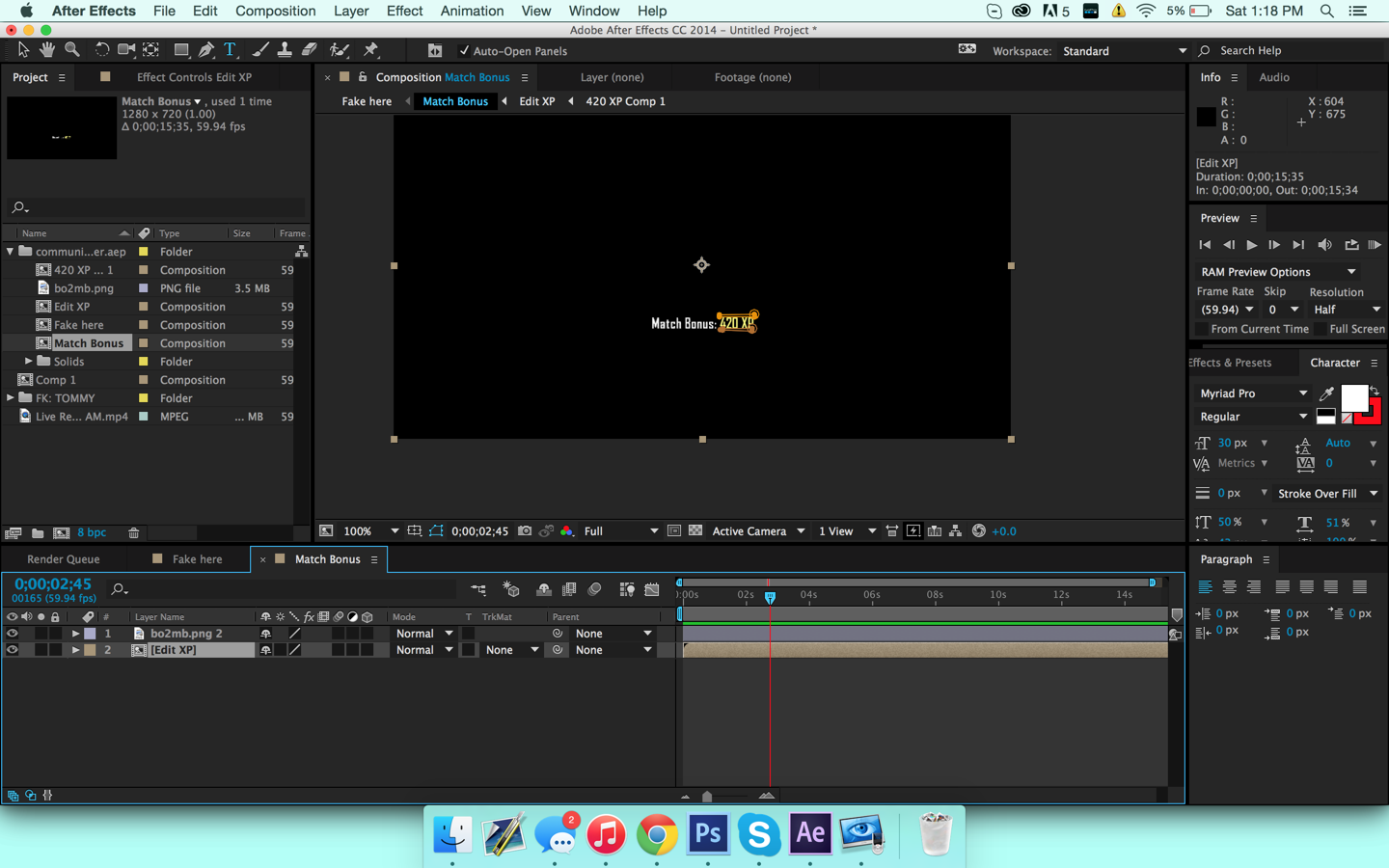Select the Pan Behind anchor point tool

(x=151, y=49)
